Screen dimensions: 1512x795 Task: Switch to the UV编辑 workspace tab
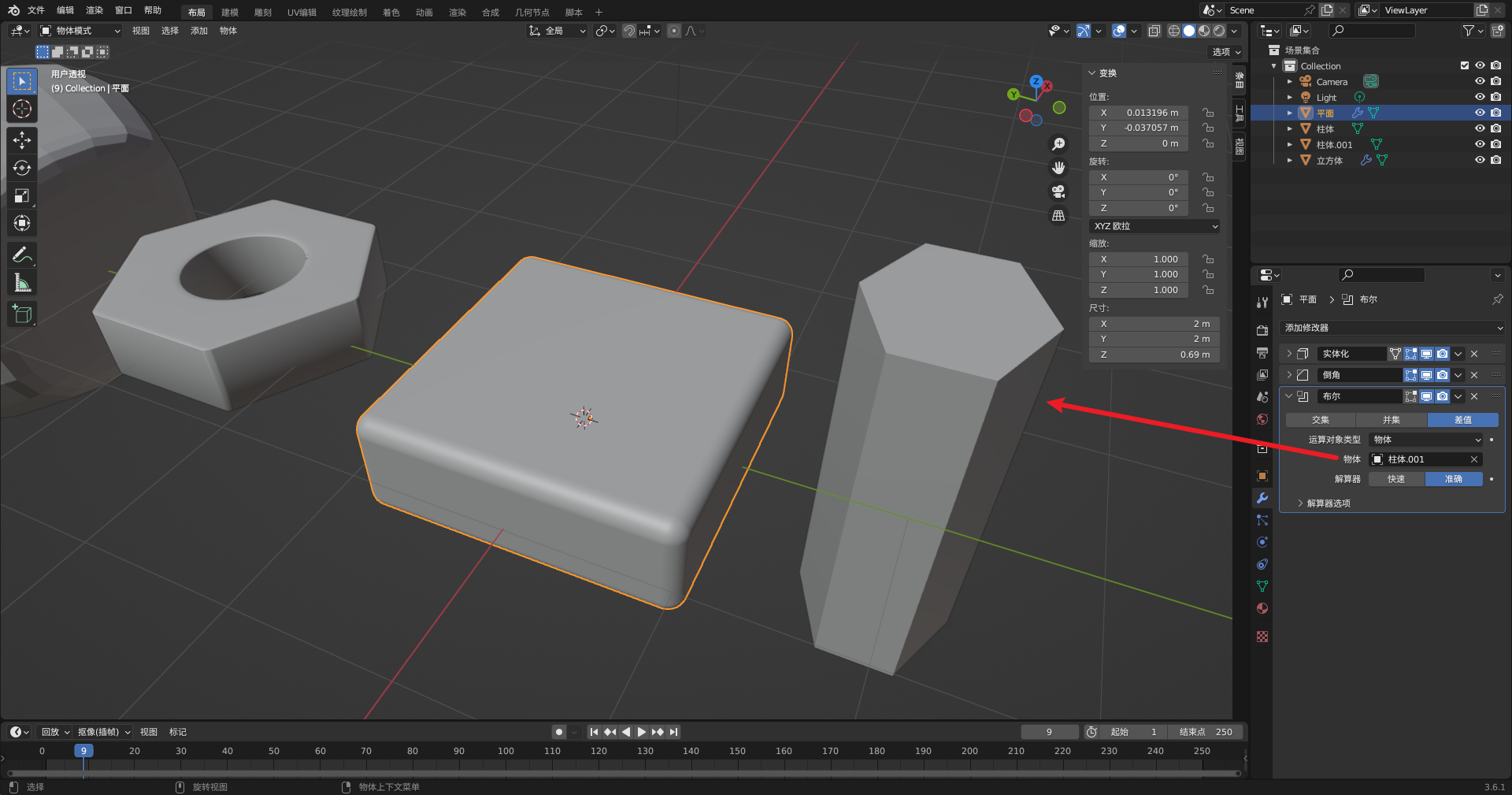(302, 12)
